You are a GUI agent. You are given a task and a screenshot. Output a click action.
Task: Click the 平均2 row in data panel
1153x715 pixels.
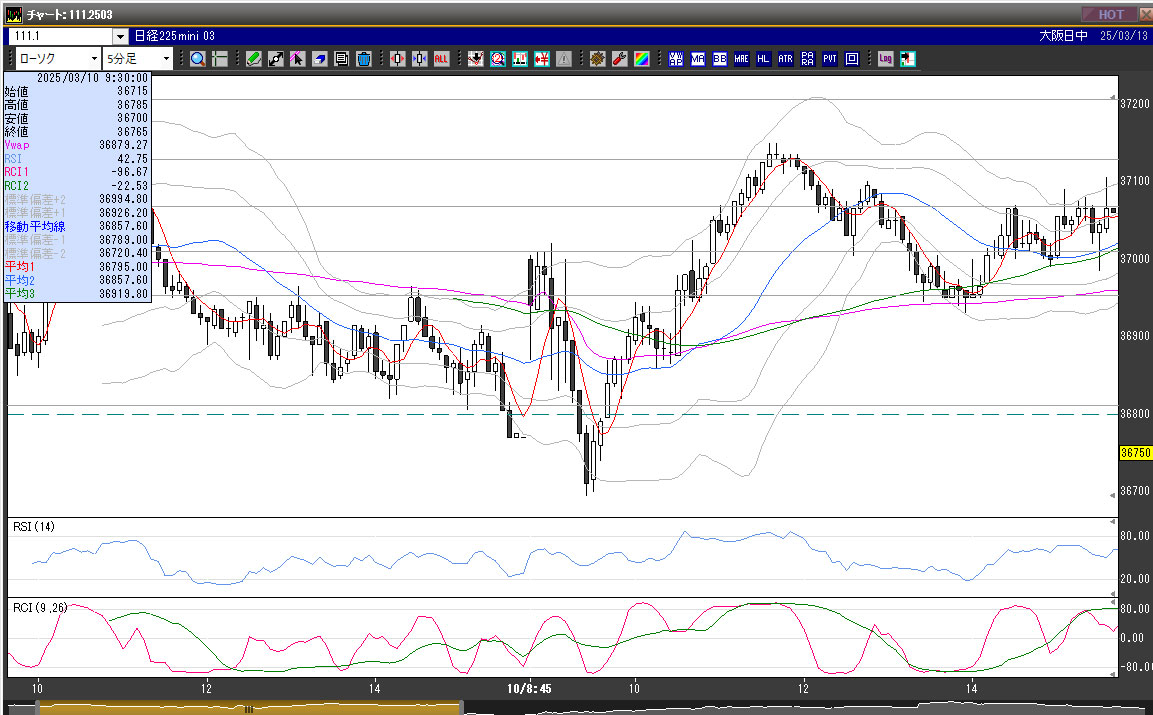pos(76,280)
